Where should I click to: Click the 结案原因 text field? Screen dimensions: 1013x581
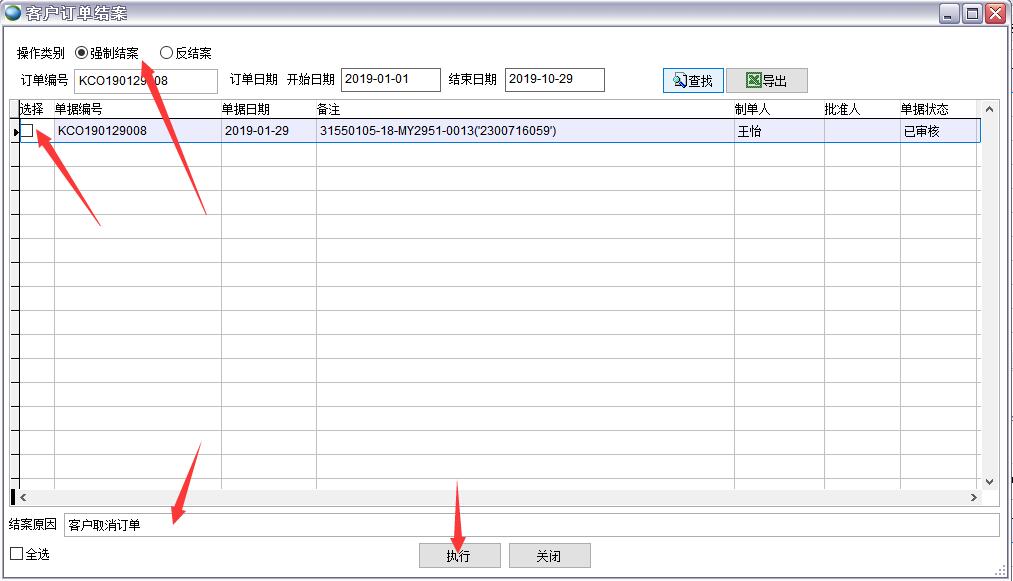click(x=530, y=525)
